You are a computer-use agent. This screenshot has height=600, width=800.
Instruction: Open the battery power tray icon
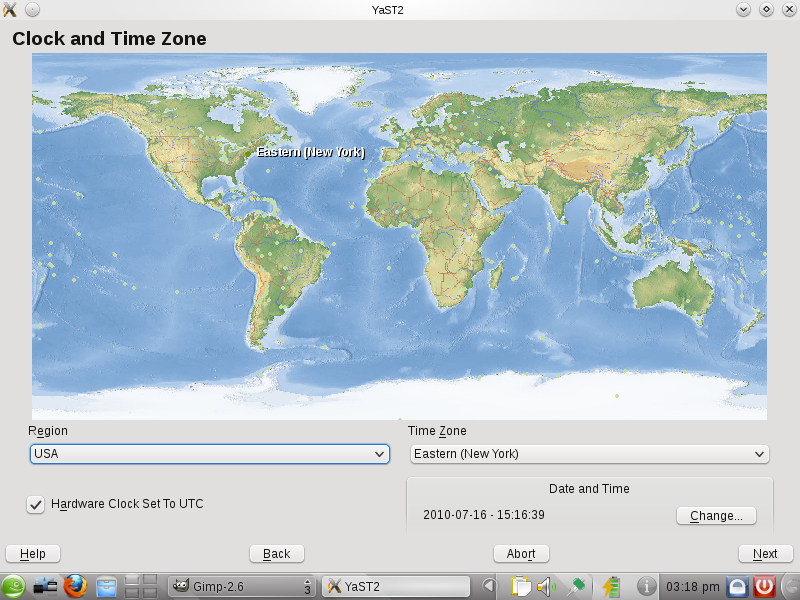[611, 586]
